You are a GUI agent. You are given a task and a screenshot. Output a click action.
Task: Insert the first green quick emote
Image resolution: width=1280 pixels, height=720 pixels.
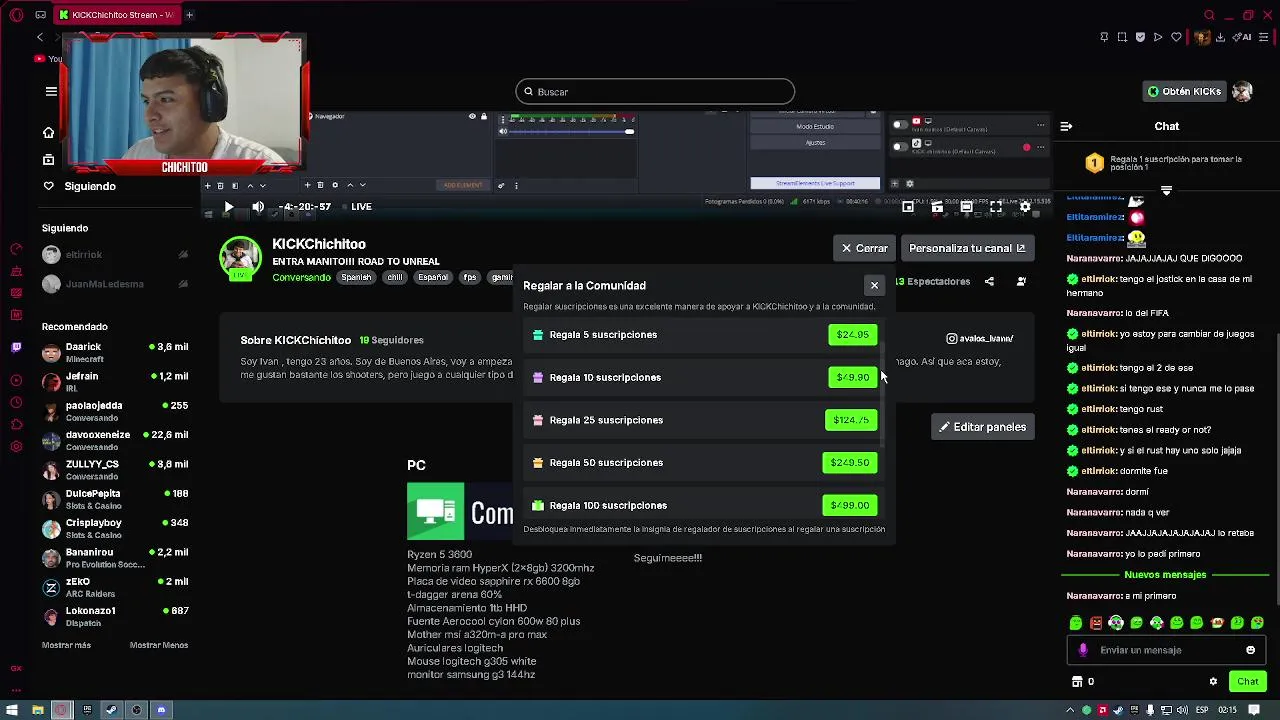(x=1076, y=623)
